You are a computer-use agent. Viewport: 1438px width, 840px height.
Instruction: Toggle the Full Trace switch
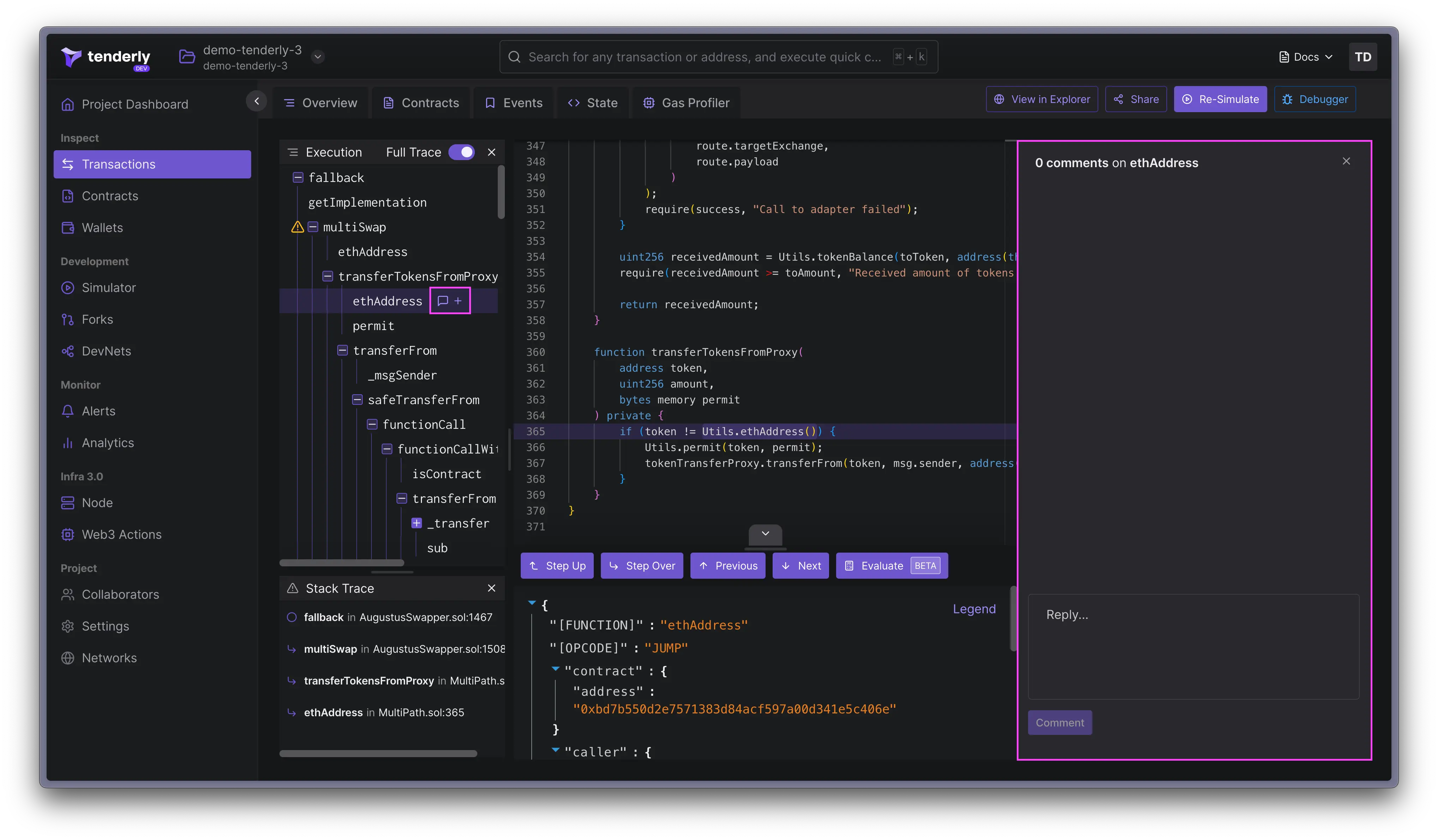click(x=462, y=152)
